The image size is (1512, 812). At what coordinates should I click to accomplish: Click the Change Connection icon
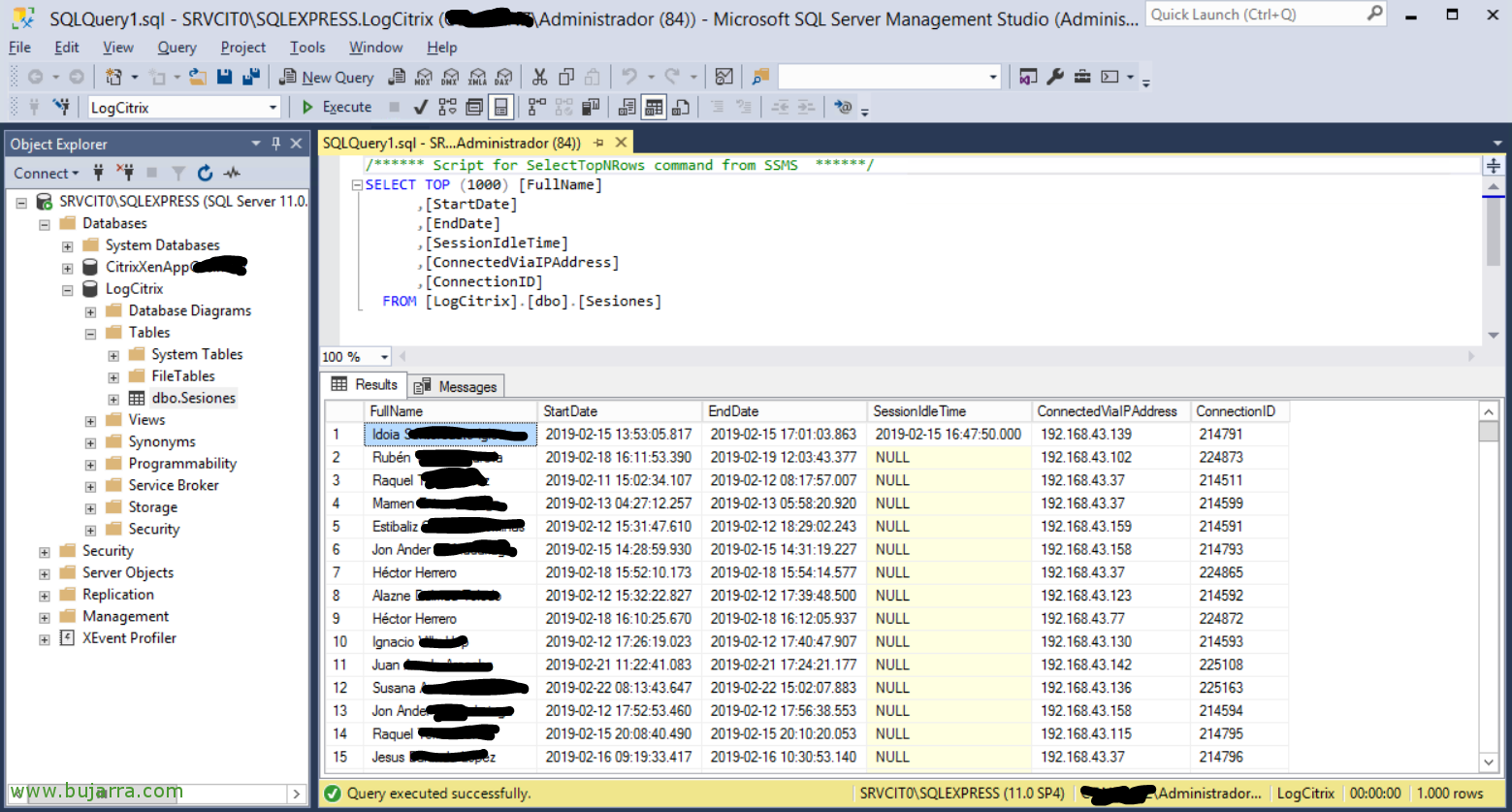click(x=61, y=107)
